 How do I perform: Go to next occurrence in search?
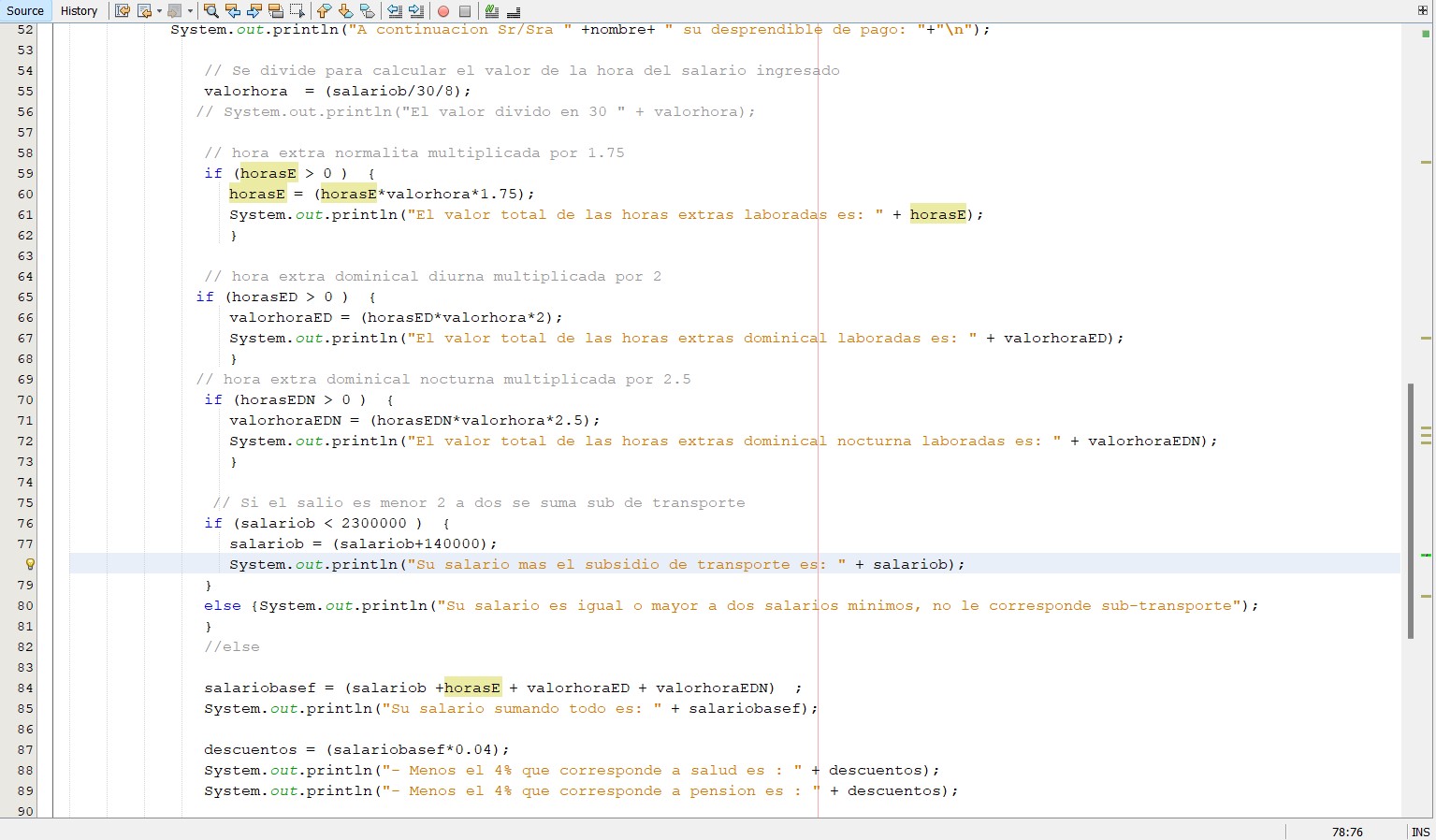tap(254, 11)
